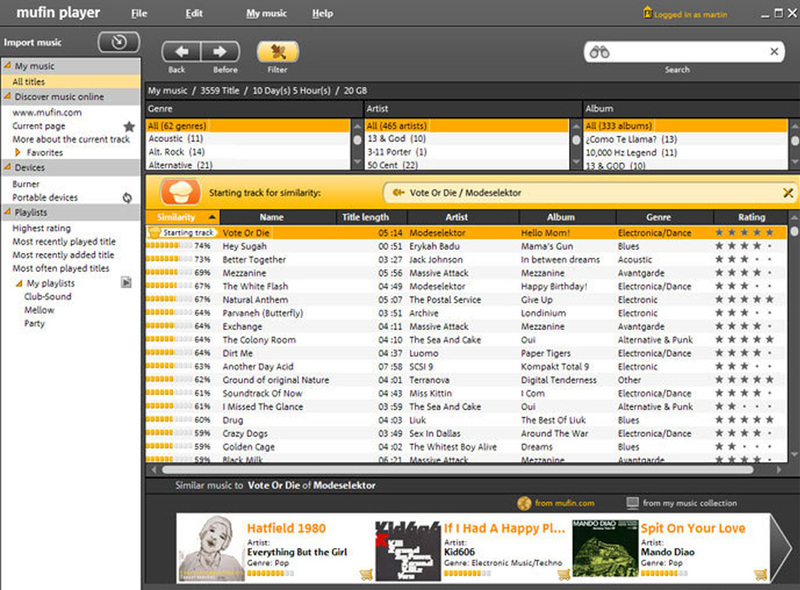800x590 pixels.
Task: Open Mando Diao album cover thumbnail
Action: point(605,549)
